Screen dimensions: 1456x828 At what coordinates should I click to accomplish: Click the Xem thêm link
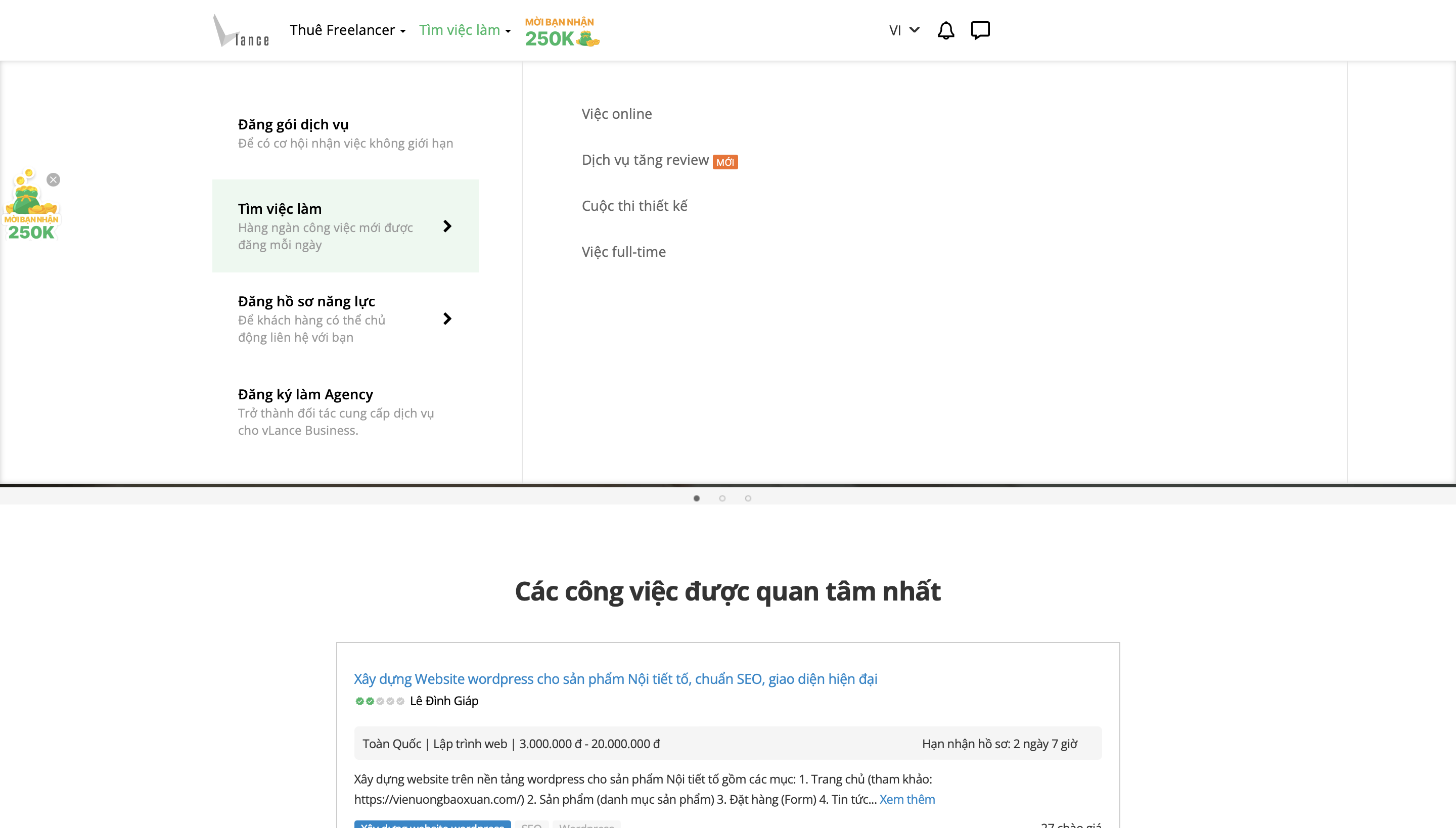[x=906, y=799]
